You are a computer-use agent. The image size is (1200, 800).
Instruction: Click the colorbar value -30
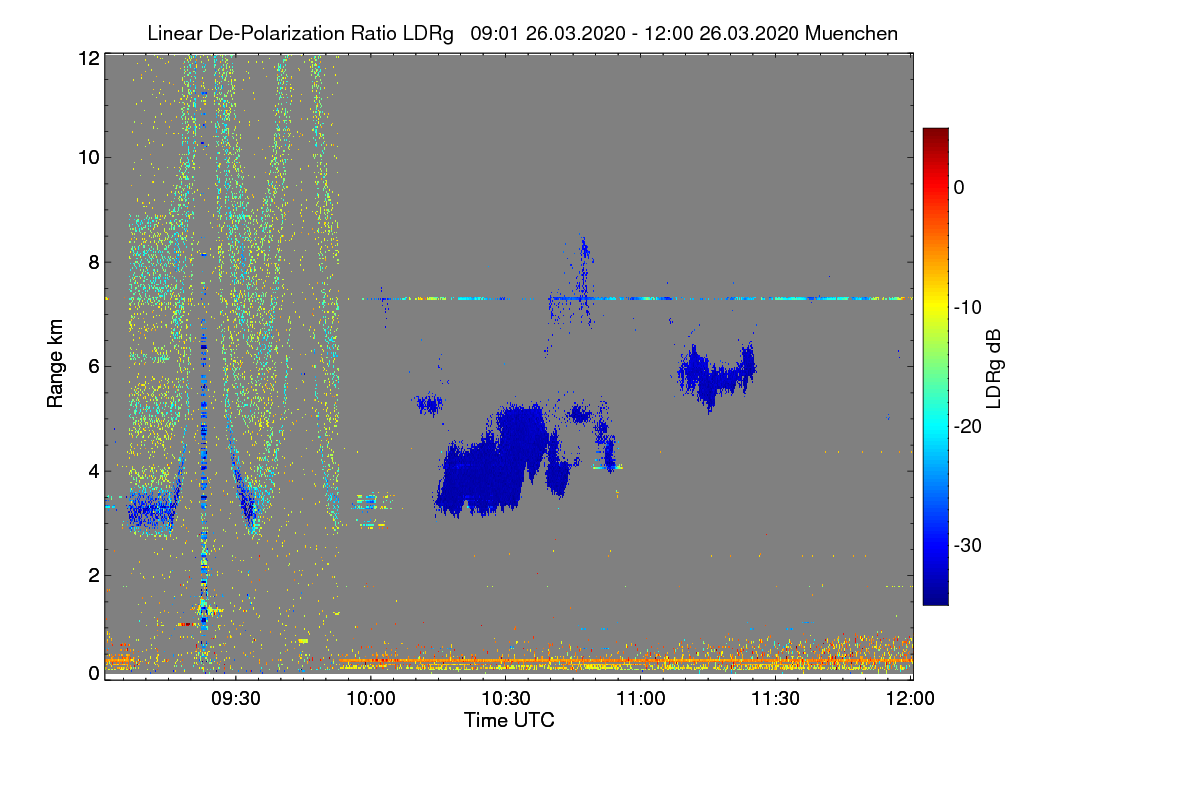969,545
